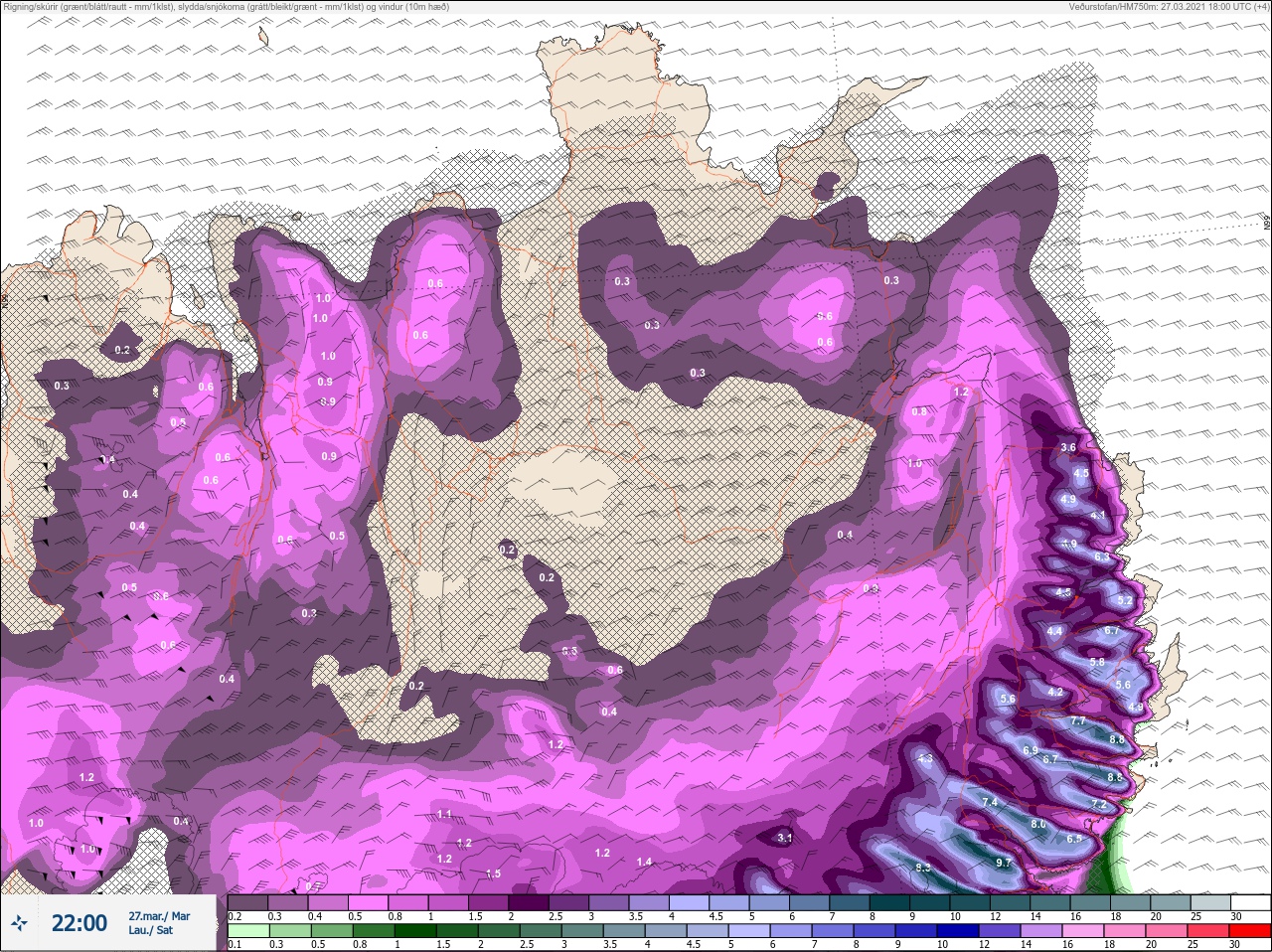The height and width of the screenshot is (952, 1272).
Task: Click the 3.1 precipitation value on the map
Action: [784, 838]
